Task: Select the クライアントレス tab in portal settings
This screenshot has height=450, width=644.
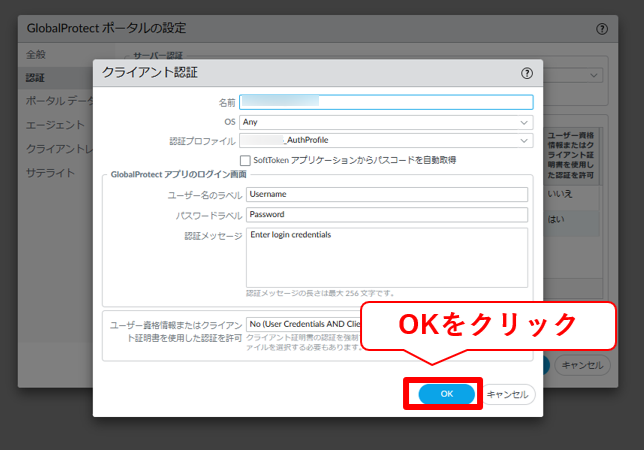Action: tap(60, 149)
